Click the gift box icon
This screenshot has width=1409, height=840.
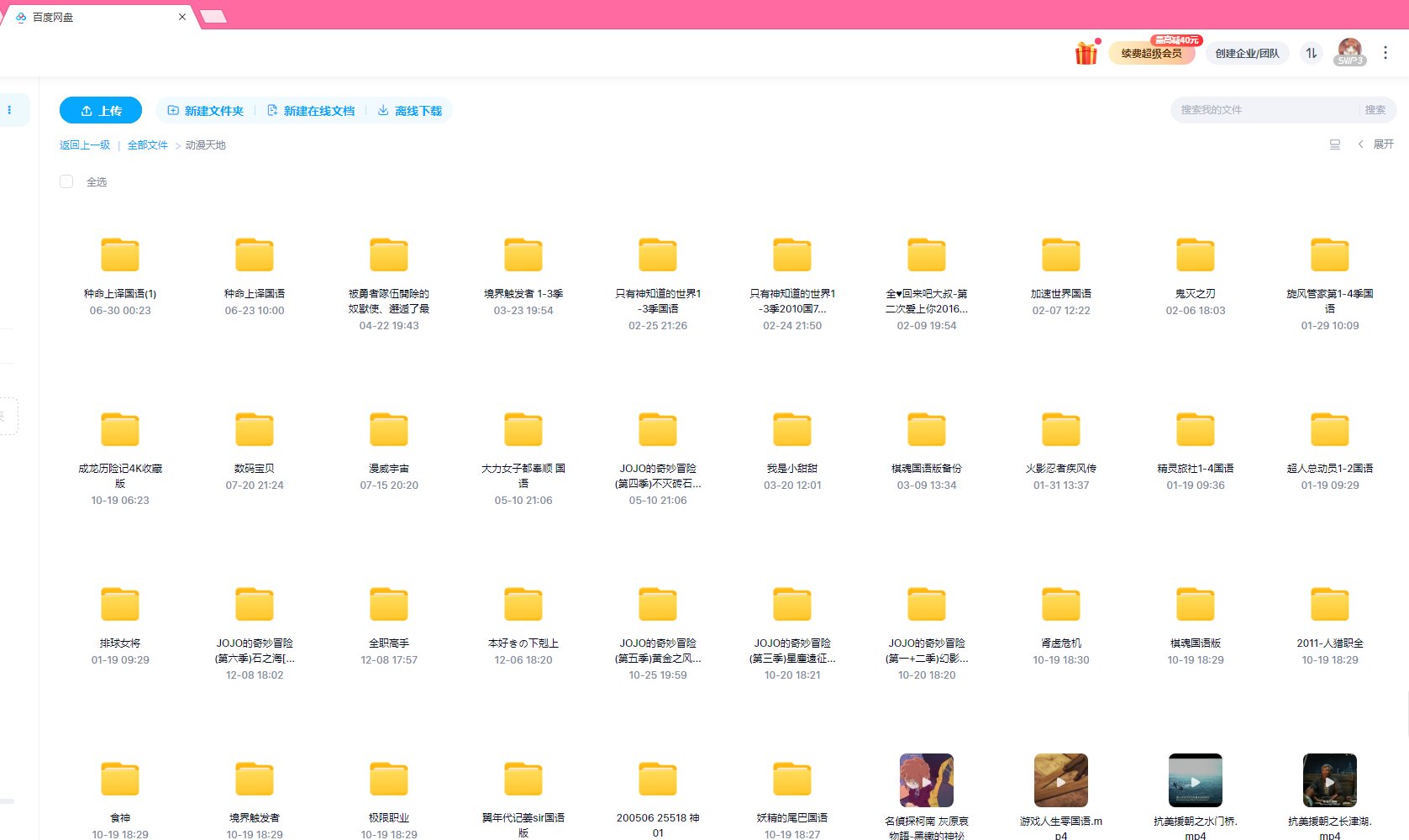point(1086,53)
